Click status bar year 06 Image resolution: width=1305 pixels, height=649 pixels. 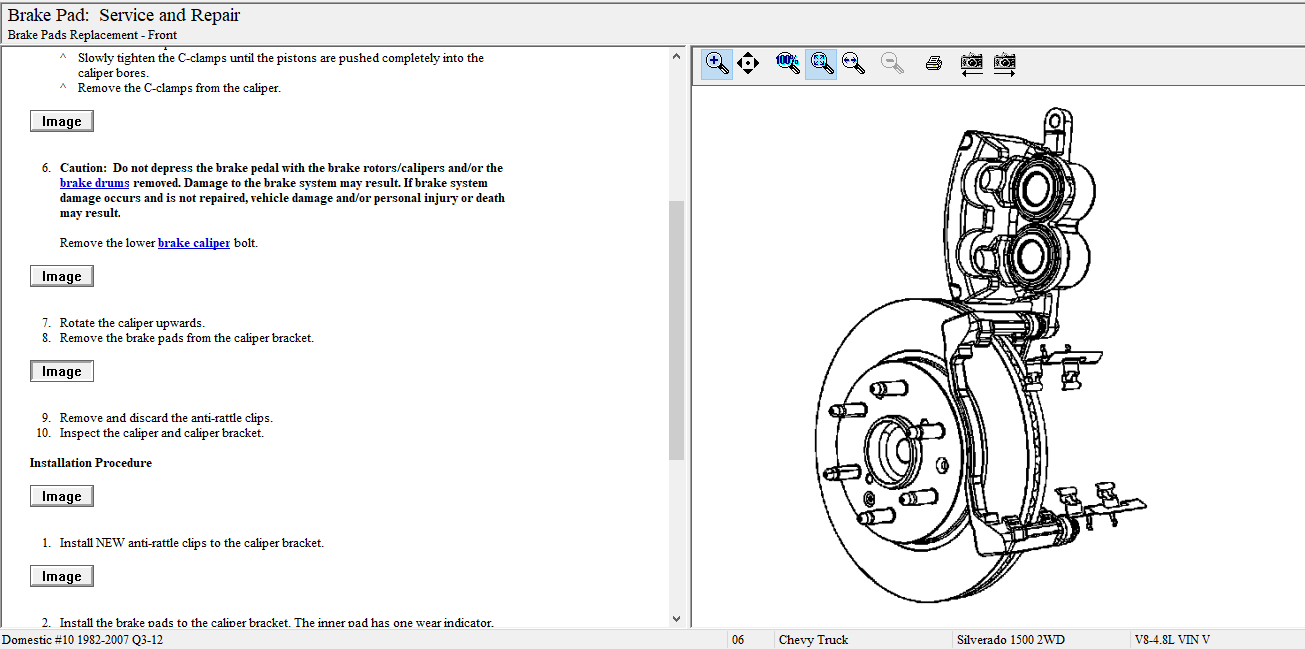(738, 640)
